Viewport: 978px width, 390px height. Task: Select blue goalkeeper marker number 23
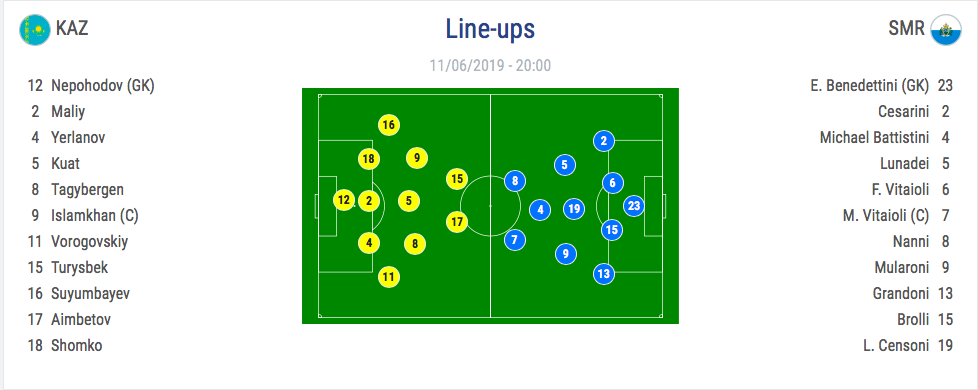point(634,206)
